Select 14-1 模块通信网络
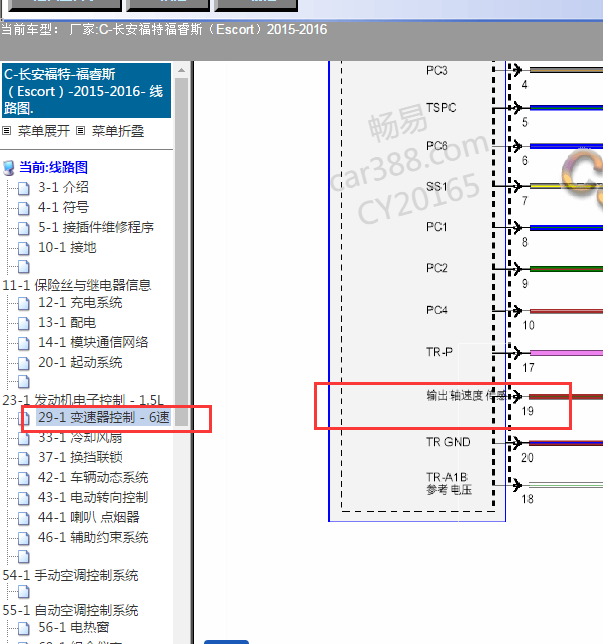This screenshot has width=603, height=644. pos(93,342)
